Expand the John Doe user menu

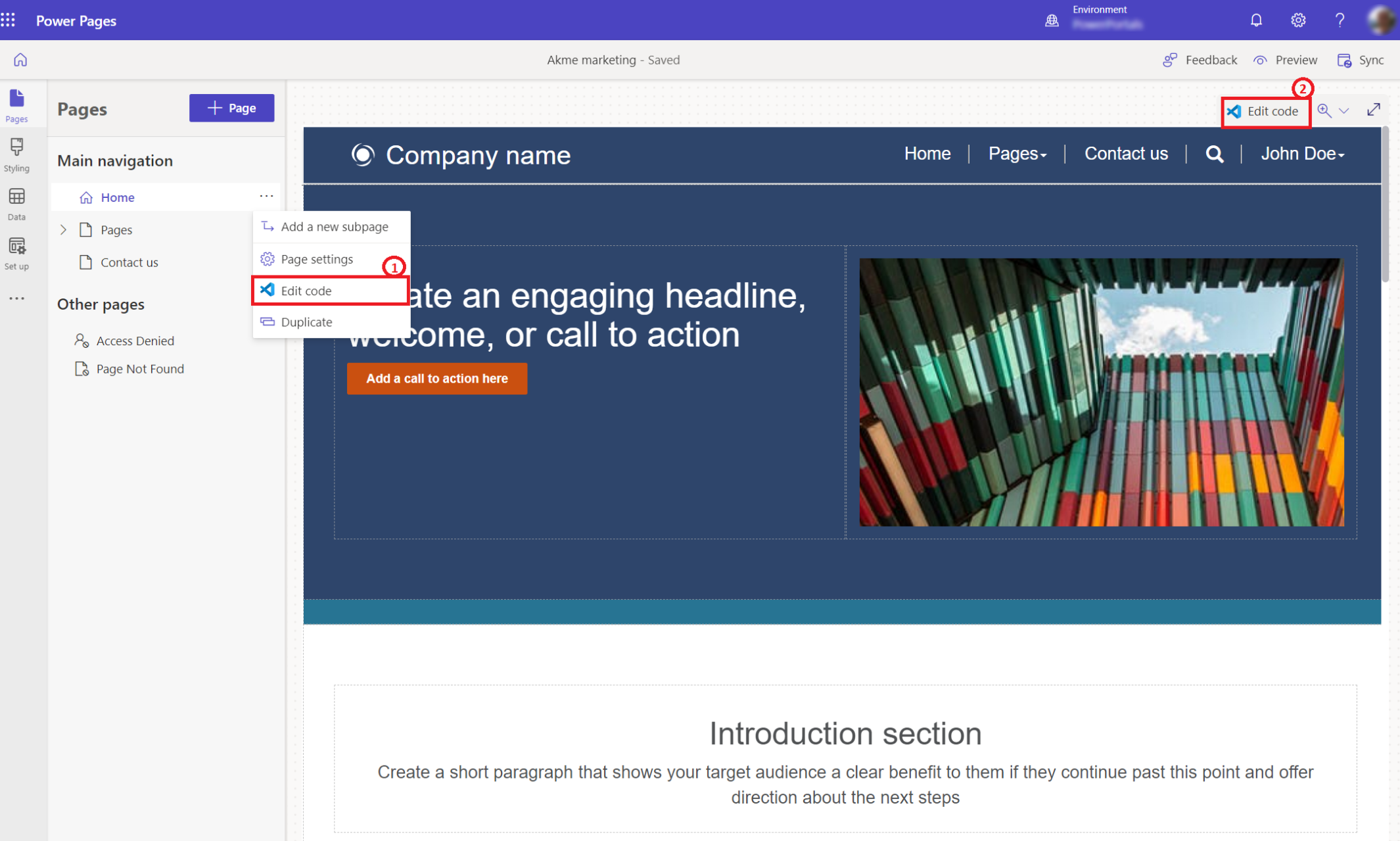tap(1300, 153)
